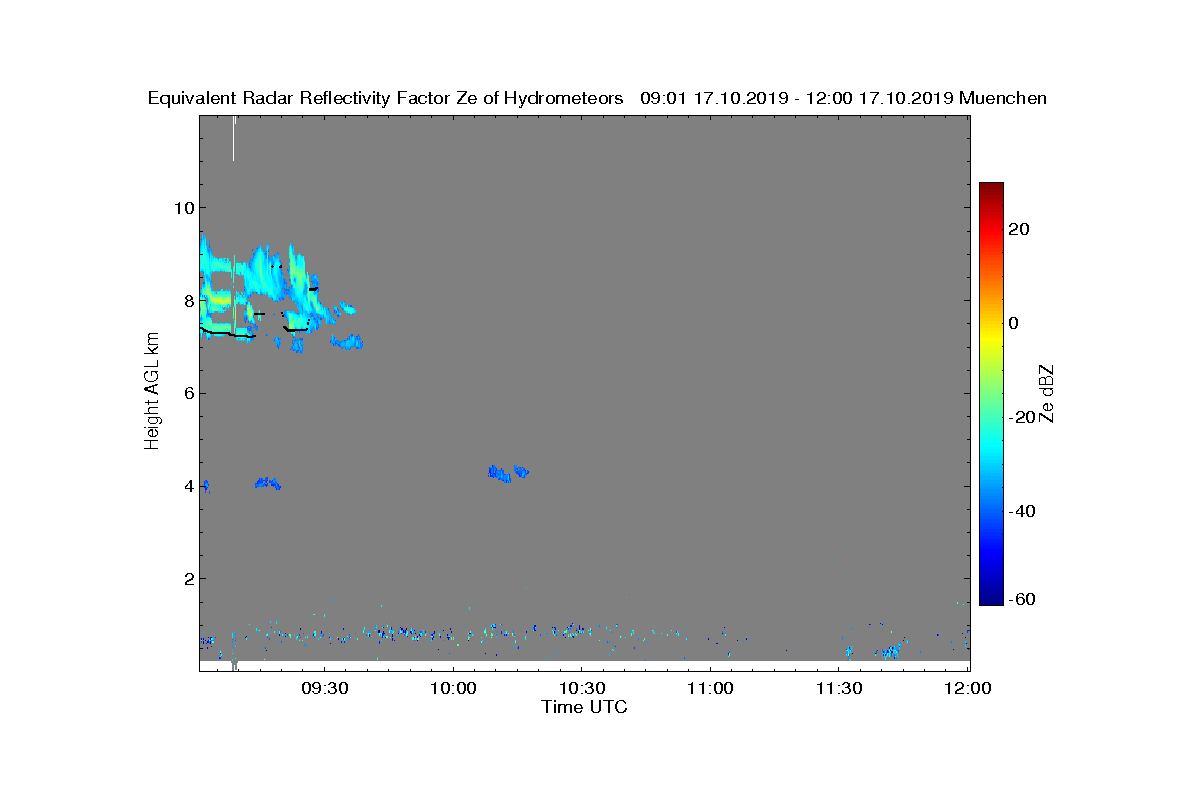
Task: Click the height tick label '8'
Action: [187, 300]
